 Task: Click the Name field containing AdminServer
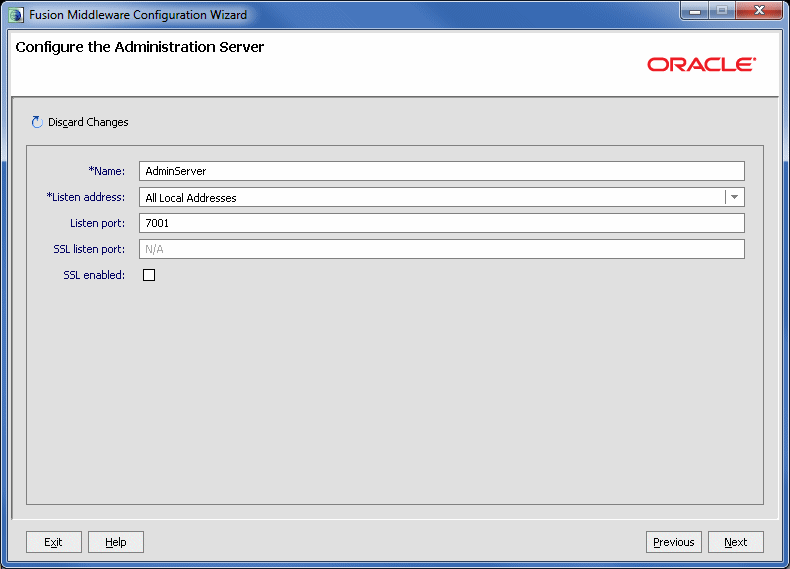441,171
